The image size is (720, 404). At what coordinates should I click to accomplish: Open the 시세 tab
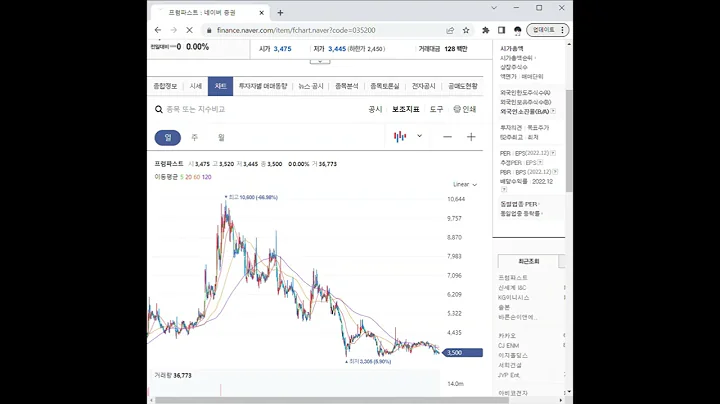pyautogui.click(x=196, y=86)
